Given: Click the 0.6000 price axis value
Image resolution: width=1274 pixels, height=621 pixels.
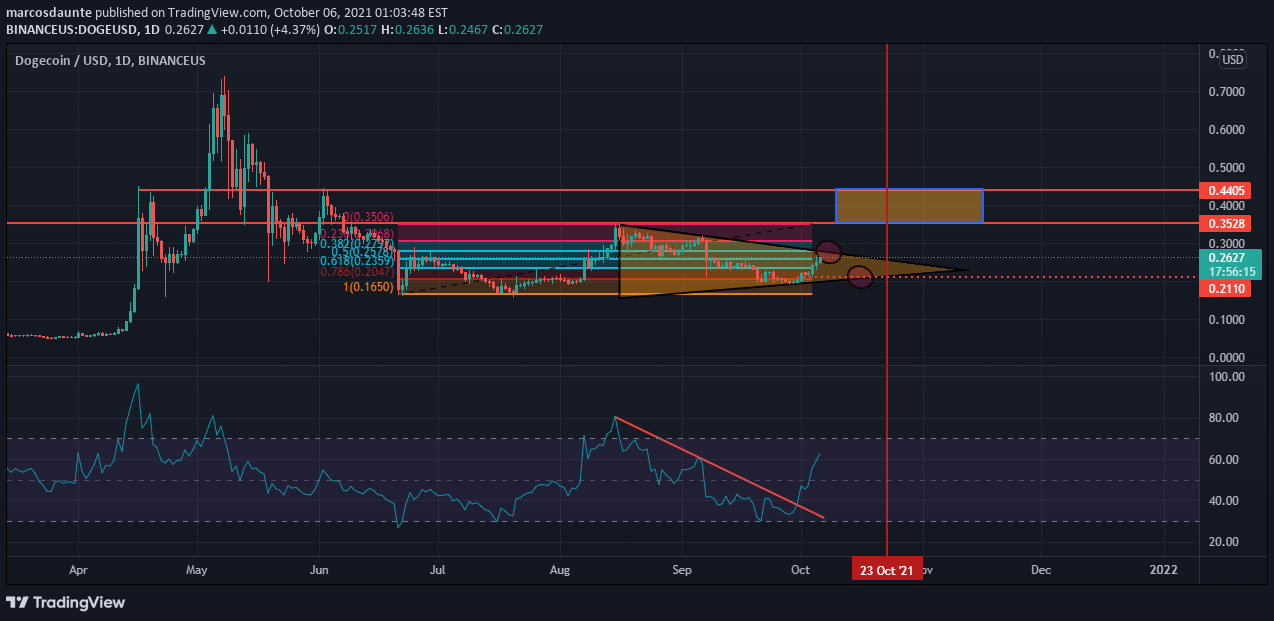Looking at the screenshot, I should pyautogui.click(x=1225, y=129).
